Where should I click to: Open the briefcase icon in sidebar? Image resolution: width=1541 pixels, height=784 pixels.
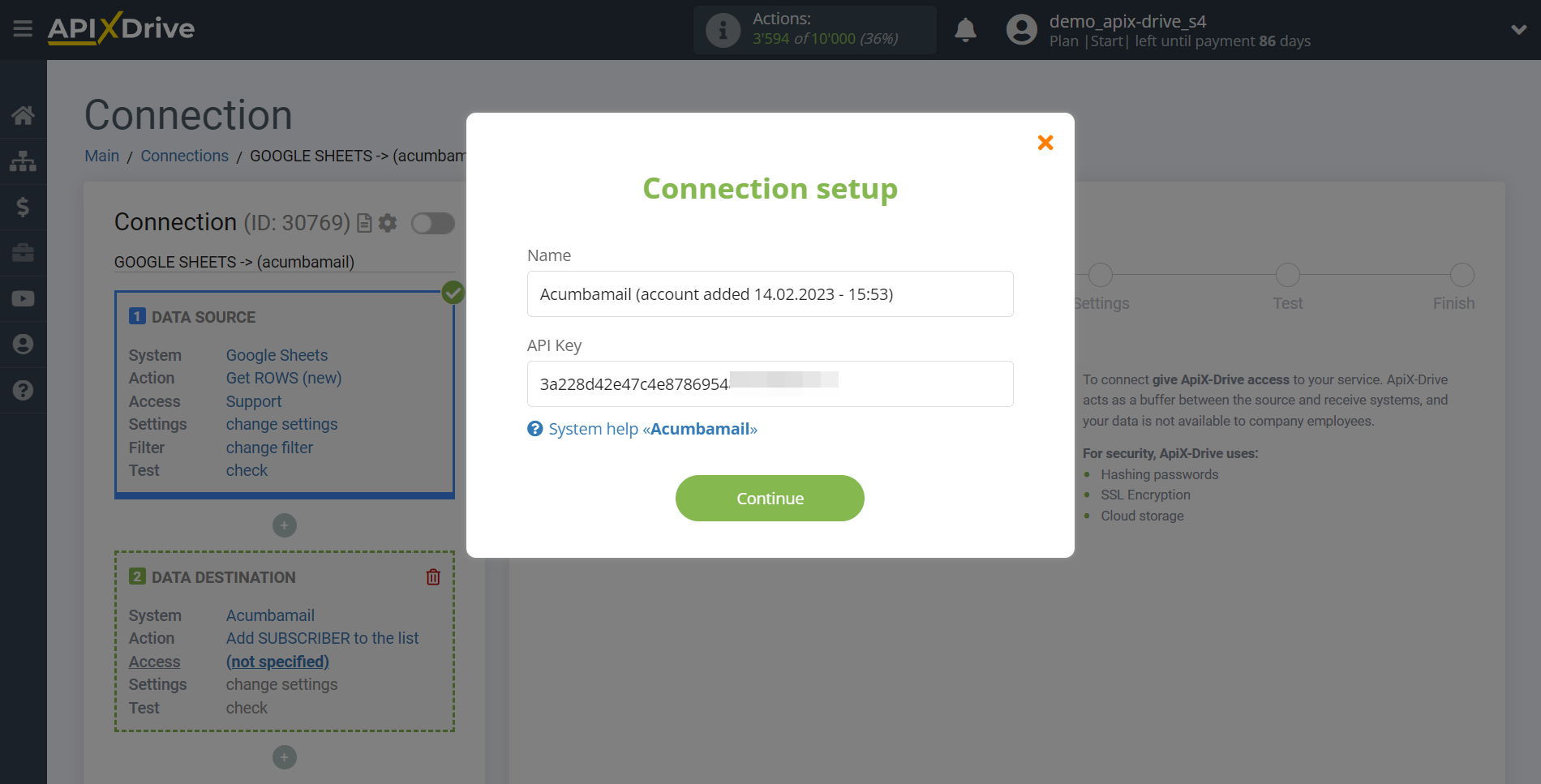[x=23, y=253]
